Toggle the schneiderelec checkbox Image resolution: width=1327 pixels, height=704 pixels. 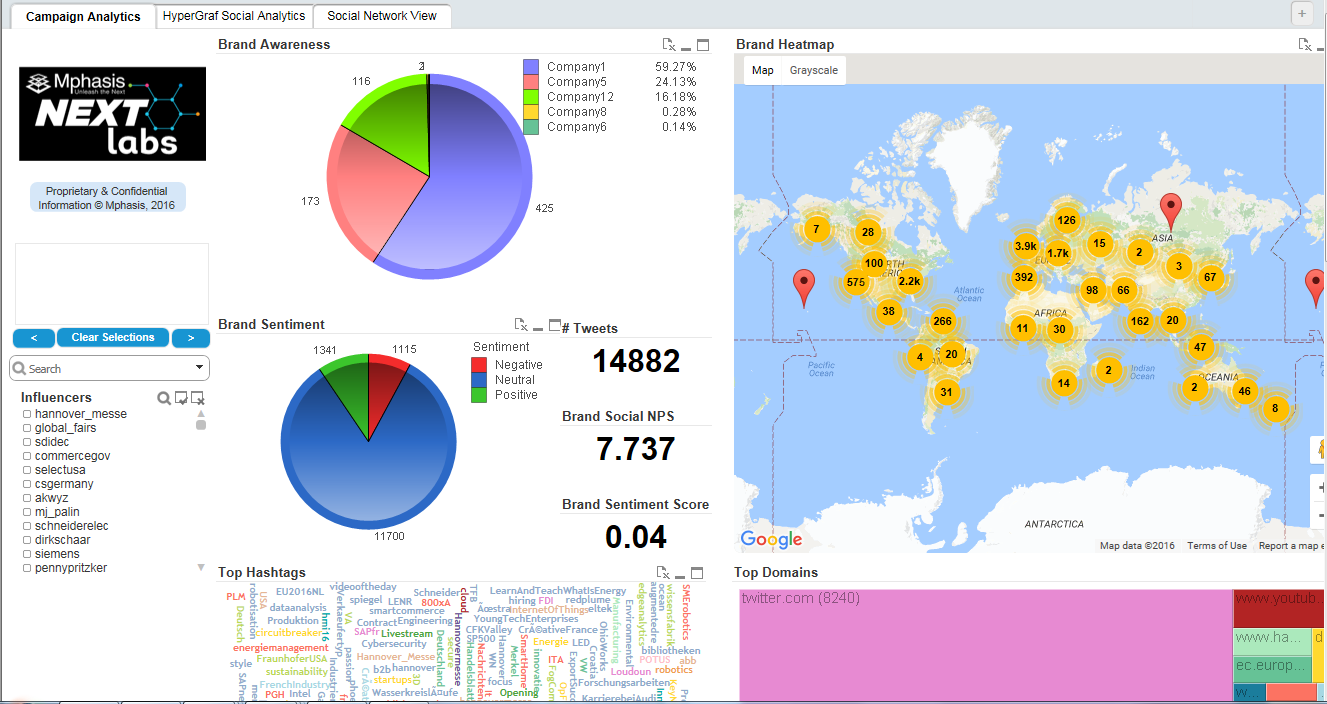pyautogui.click(x=27, y=526)
